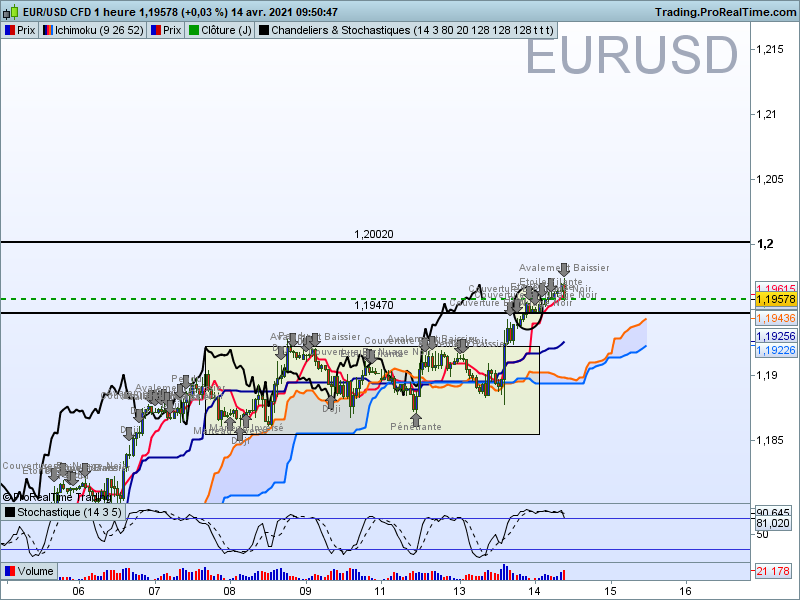Click the red-blue Volume panel icon
This screenshot has height=600, width=800.
(x=10, y=571)
